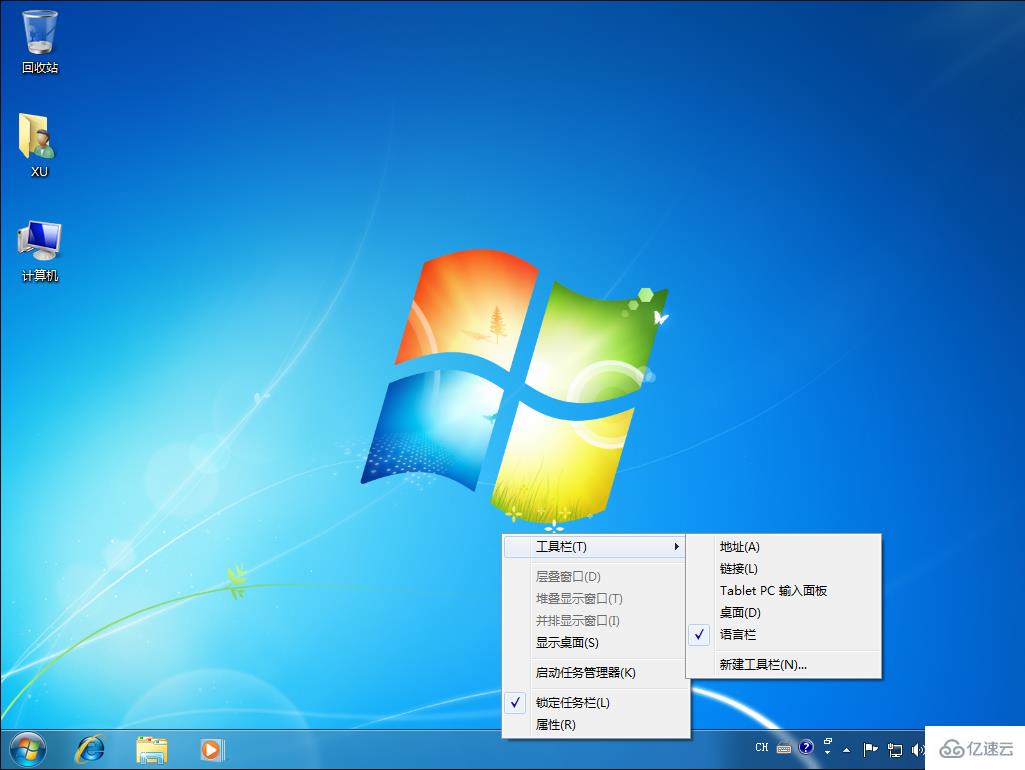
Task: Open the language bar options arrow
Action: click(x=828, y=752)
